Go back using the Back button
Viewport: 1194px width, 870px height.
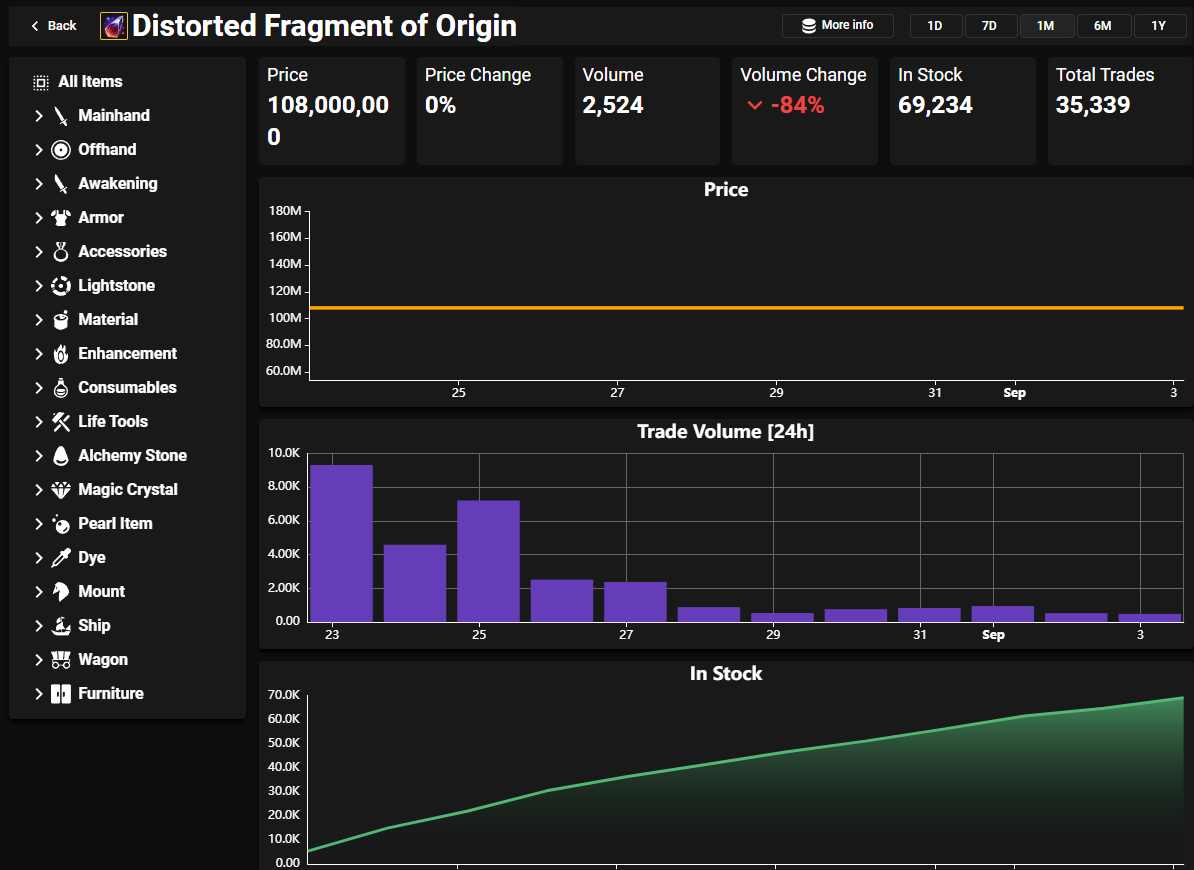click(53, 26)
